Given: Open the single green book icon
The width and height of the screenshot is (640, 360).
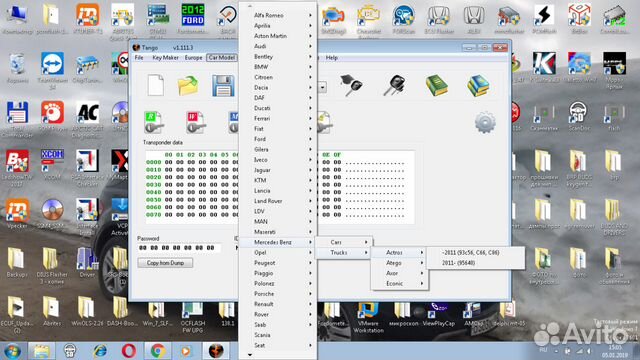Looking at the screenshot, I should [437, 86].
